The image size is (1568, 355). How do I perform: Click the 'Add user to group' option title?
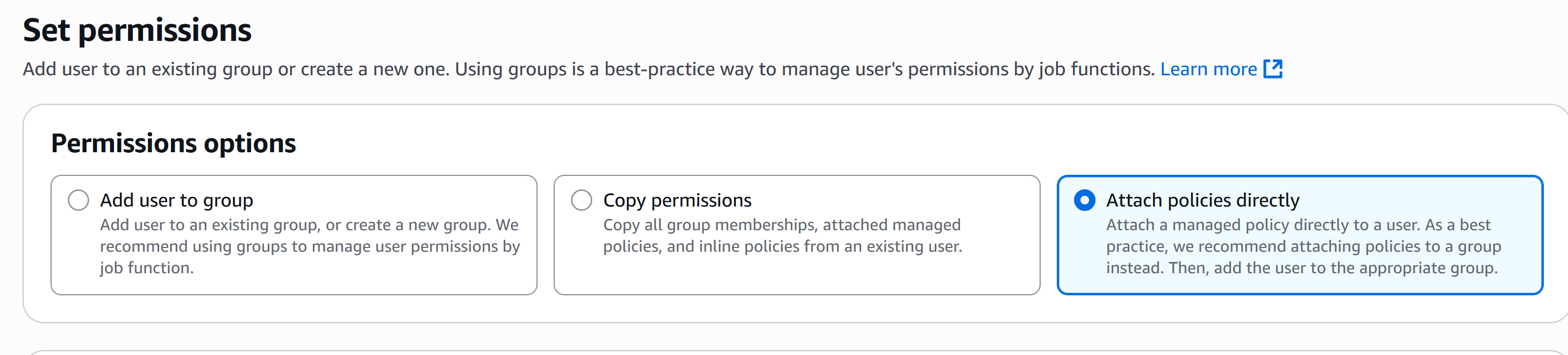176,200
